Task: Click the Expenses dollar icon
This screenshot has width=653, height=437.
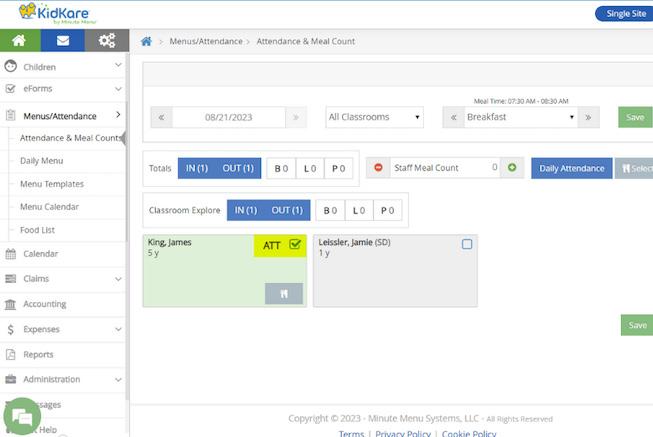Action: (x=10, y=330)
